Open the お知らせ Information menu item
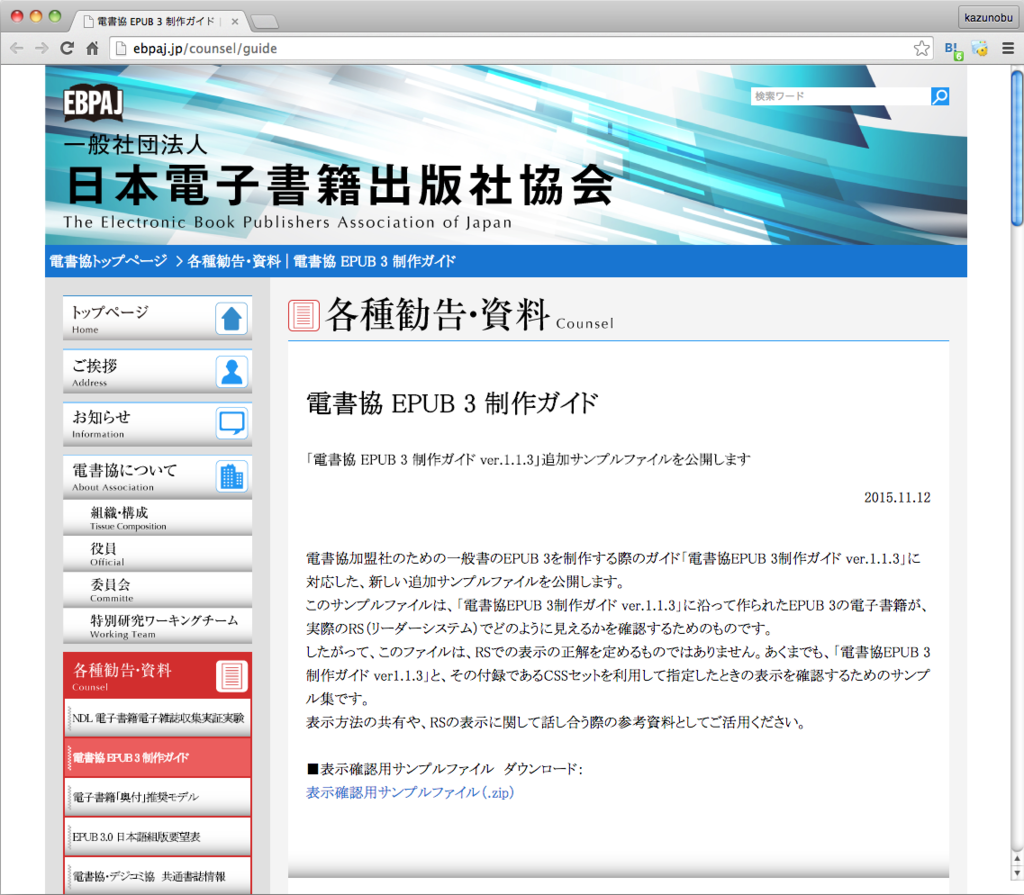Screen dimensions: 1024x895 coord(157,424)
